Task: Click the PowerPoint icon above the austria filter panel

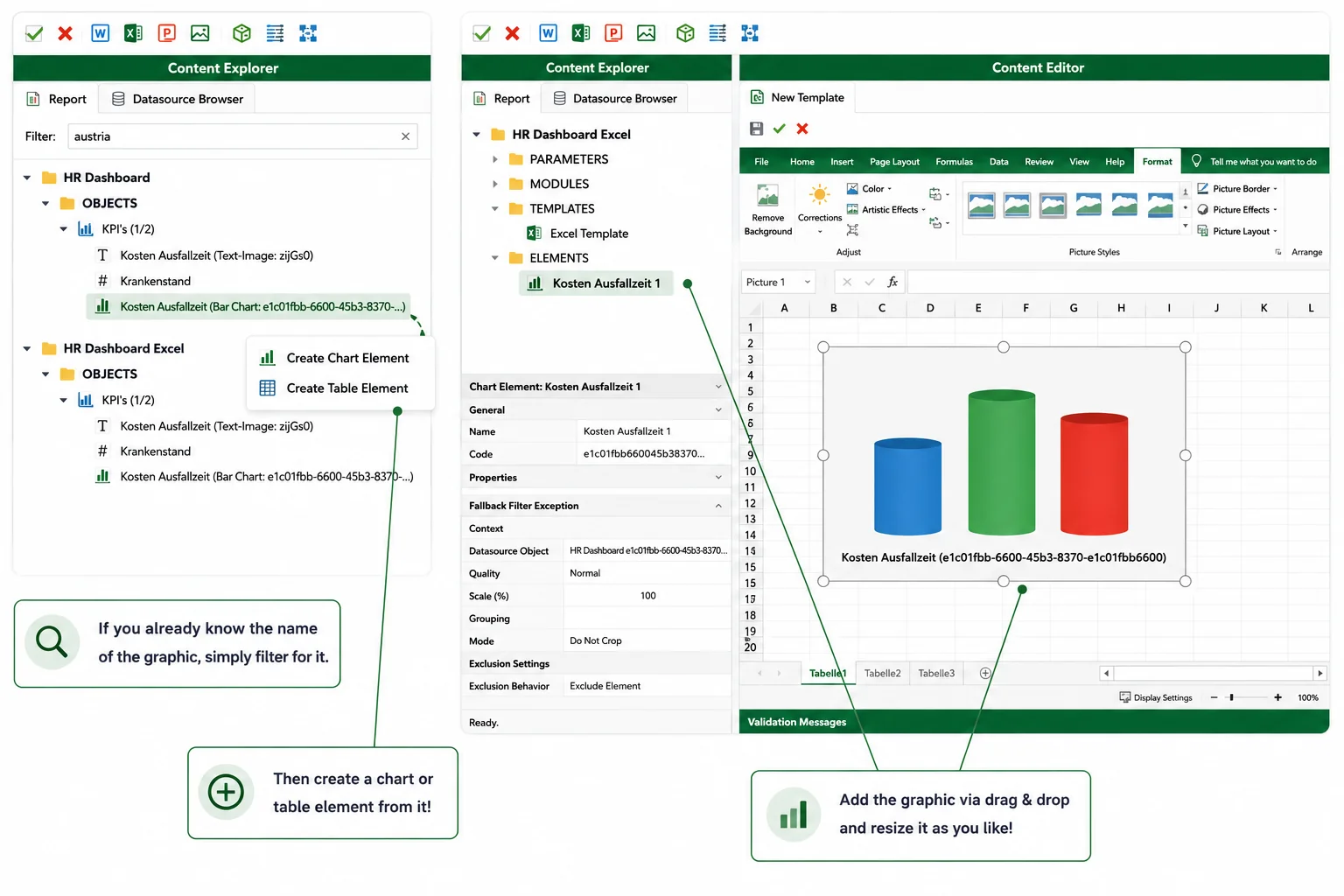Action: click(x=166, y=33)
